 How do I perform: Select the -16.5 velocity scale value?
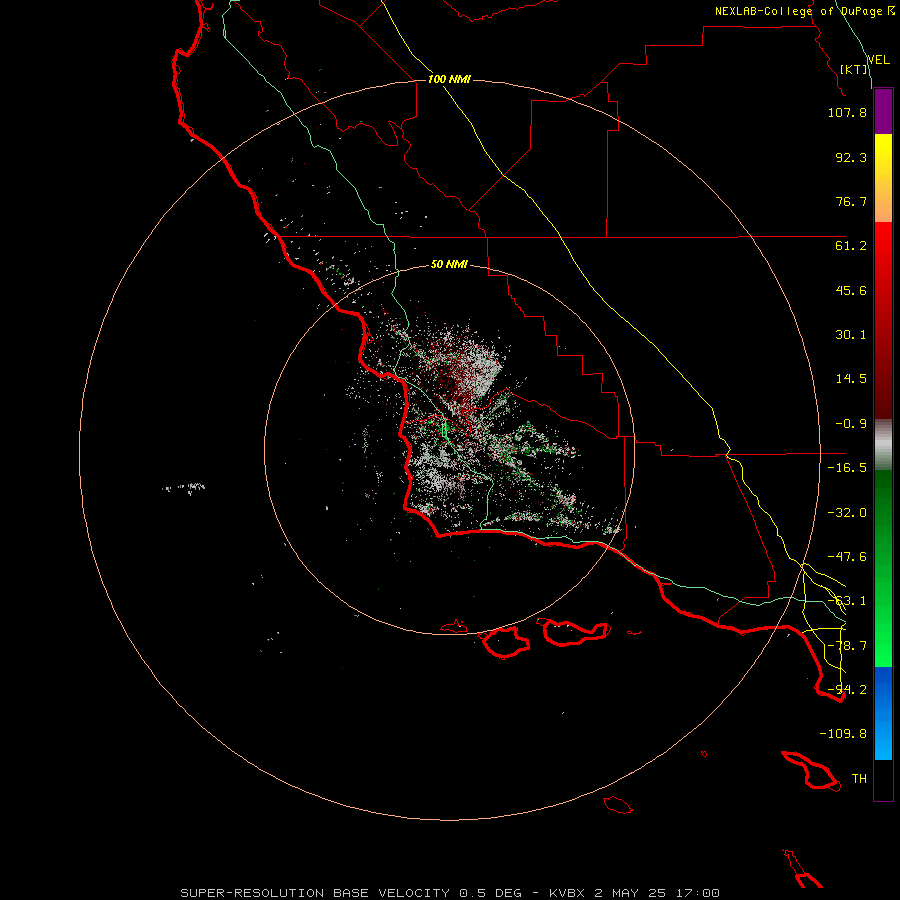847,468
